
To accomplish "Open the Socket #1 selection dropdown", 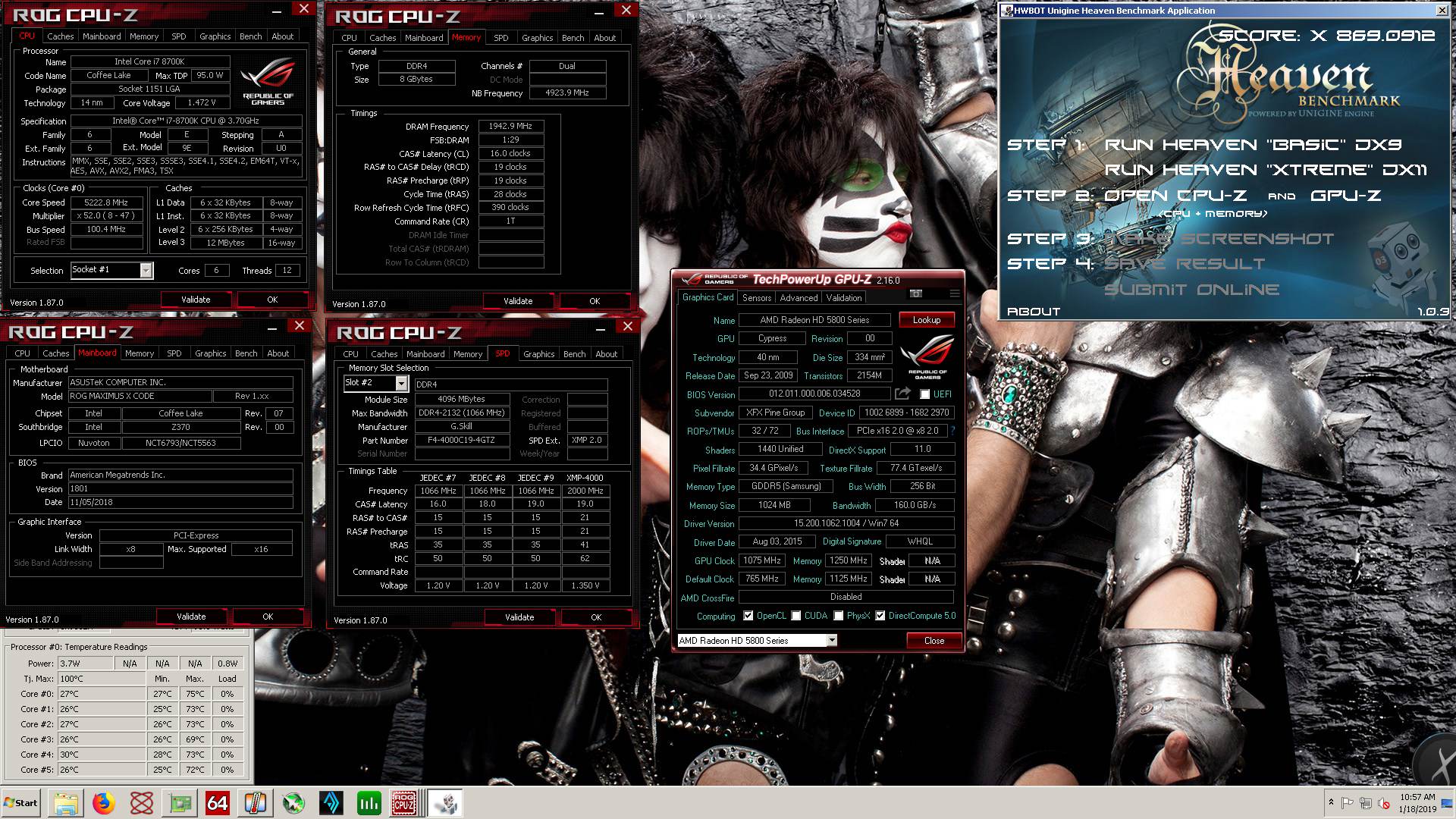I will [146, 271].
